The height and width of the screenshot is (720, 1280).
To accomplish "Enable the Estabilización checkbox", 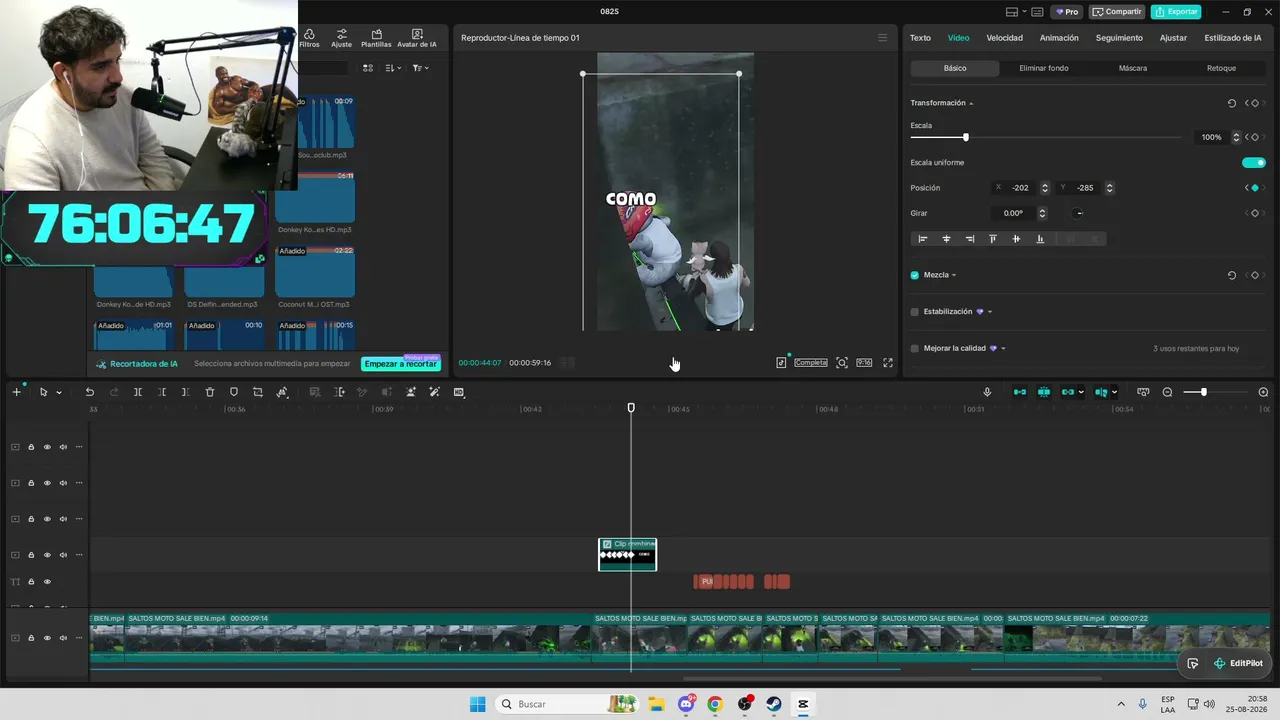I will [x=915, y=312].
